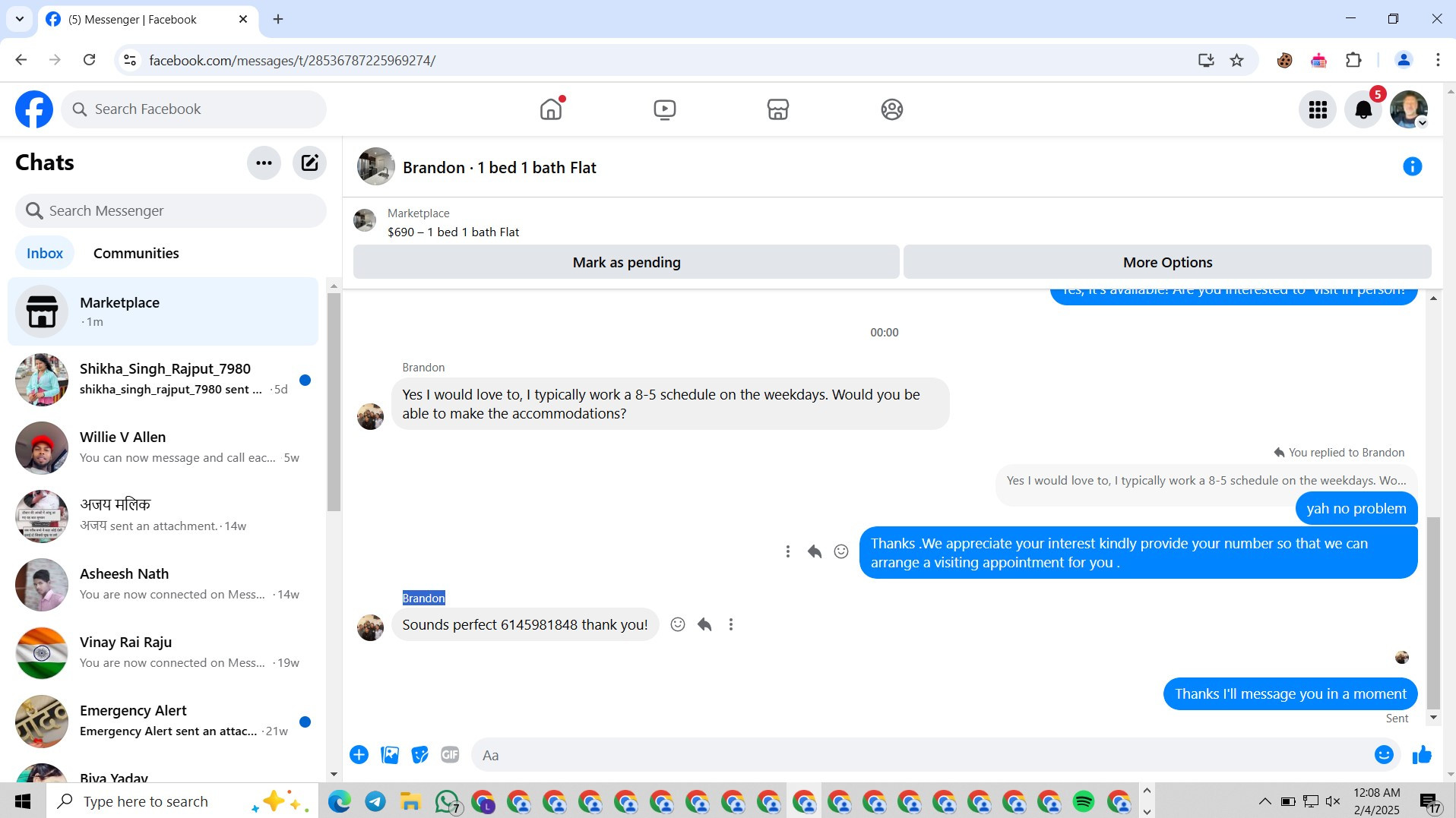This screenshot has width=1456, height=818.
Task: Open the Asheesh Nath conversation
Action: (x=163, y=585)
